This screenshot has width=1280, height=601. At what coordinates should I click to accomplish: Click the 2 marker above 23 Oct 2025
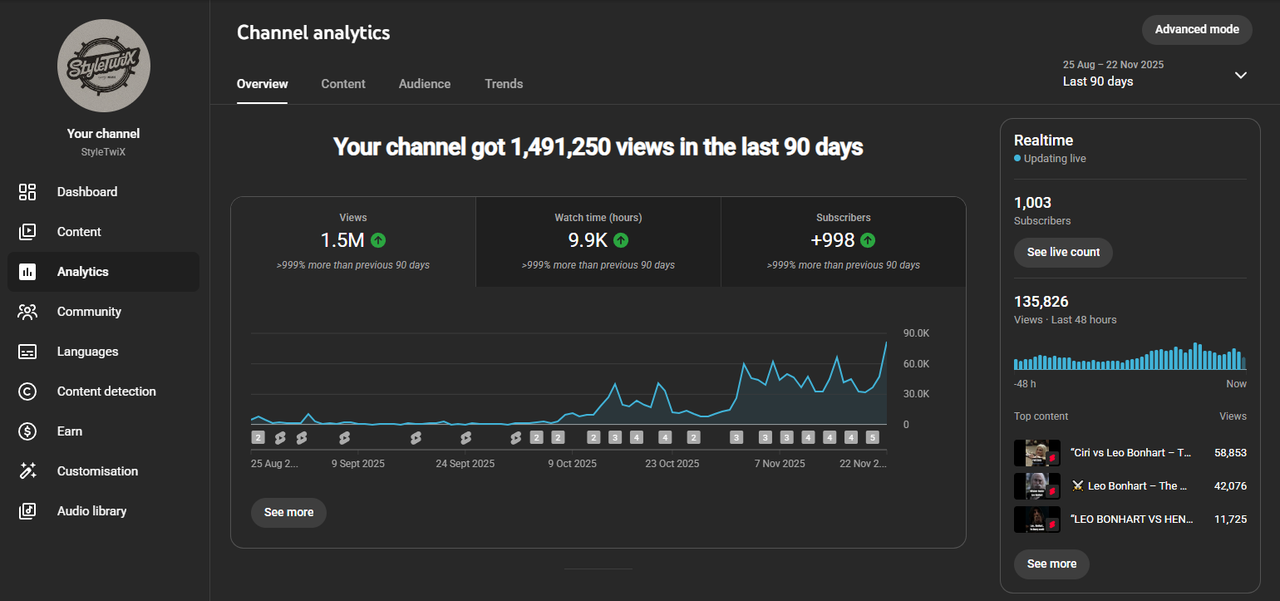(693, 438)
